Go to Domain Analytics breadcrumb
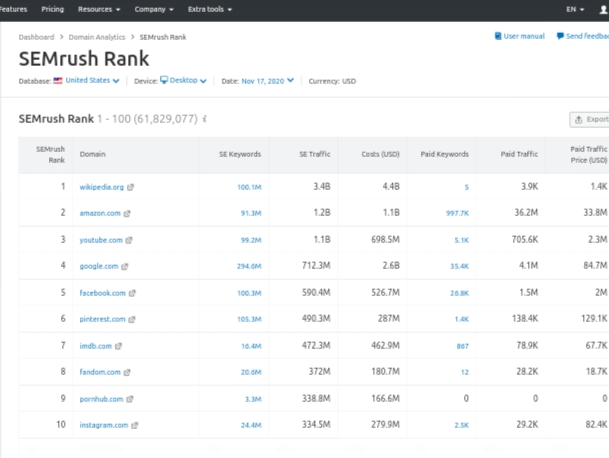This screenshot has height=458, width=609. [97, 37]
